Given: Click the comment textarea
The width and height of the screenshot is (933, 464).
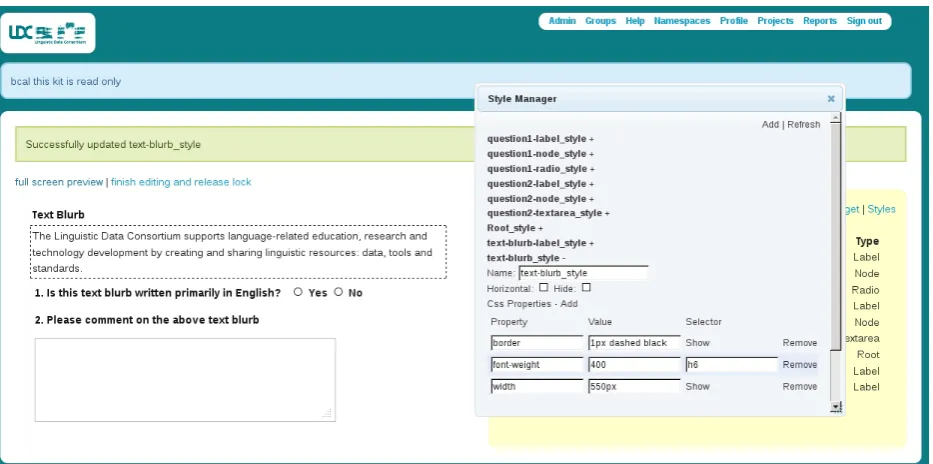Looking at the screenshot, I should 185,380.
